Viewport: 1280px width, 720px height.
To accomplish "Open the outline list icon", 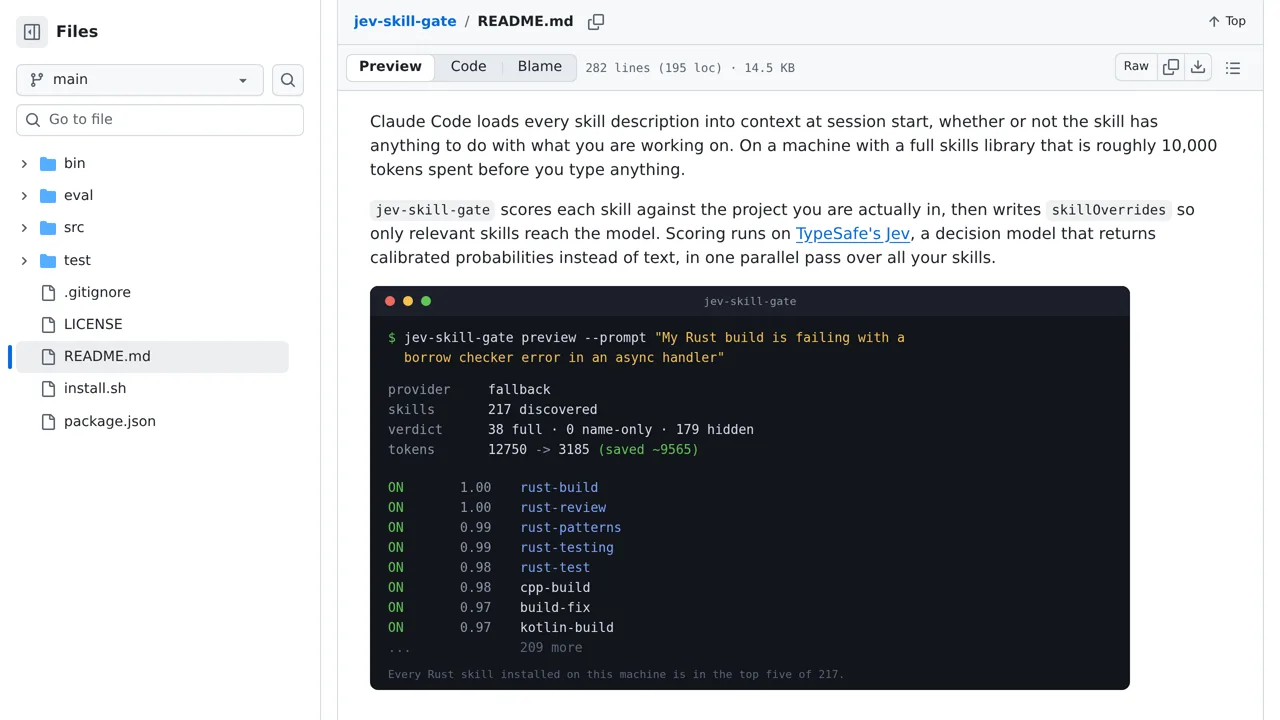I will pyautogui.click(x=1233, y=68).
